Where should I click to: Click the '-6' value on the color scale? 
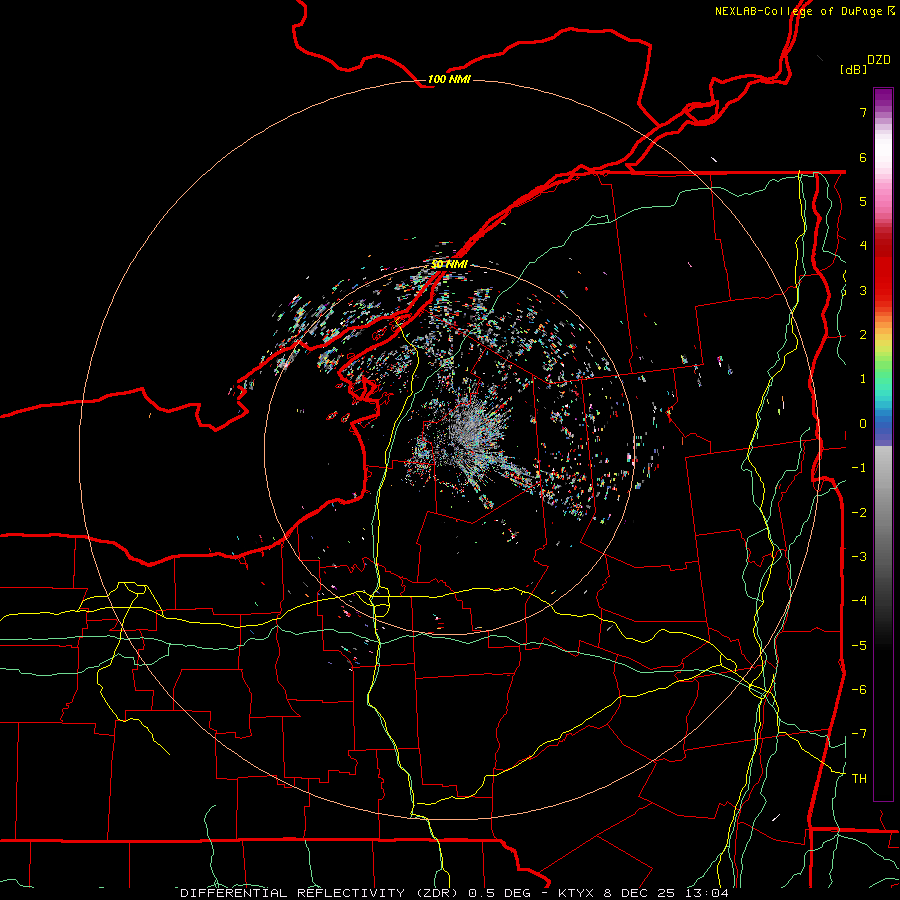coord(859,690)
